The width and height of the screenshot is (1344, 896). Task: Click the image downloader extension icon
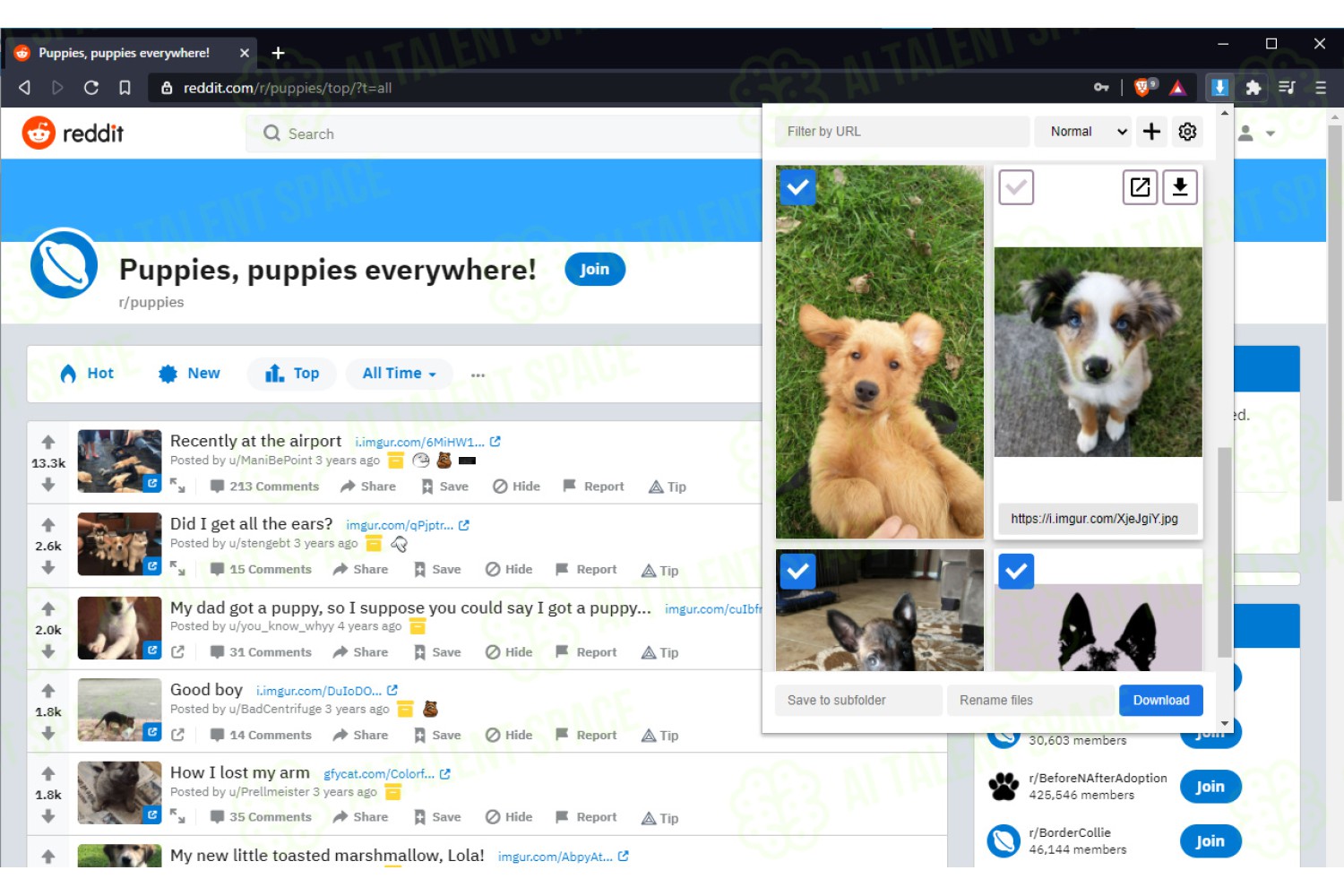point(1219,87)
